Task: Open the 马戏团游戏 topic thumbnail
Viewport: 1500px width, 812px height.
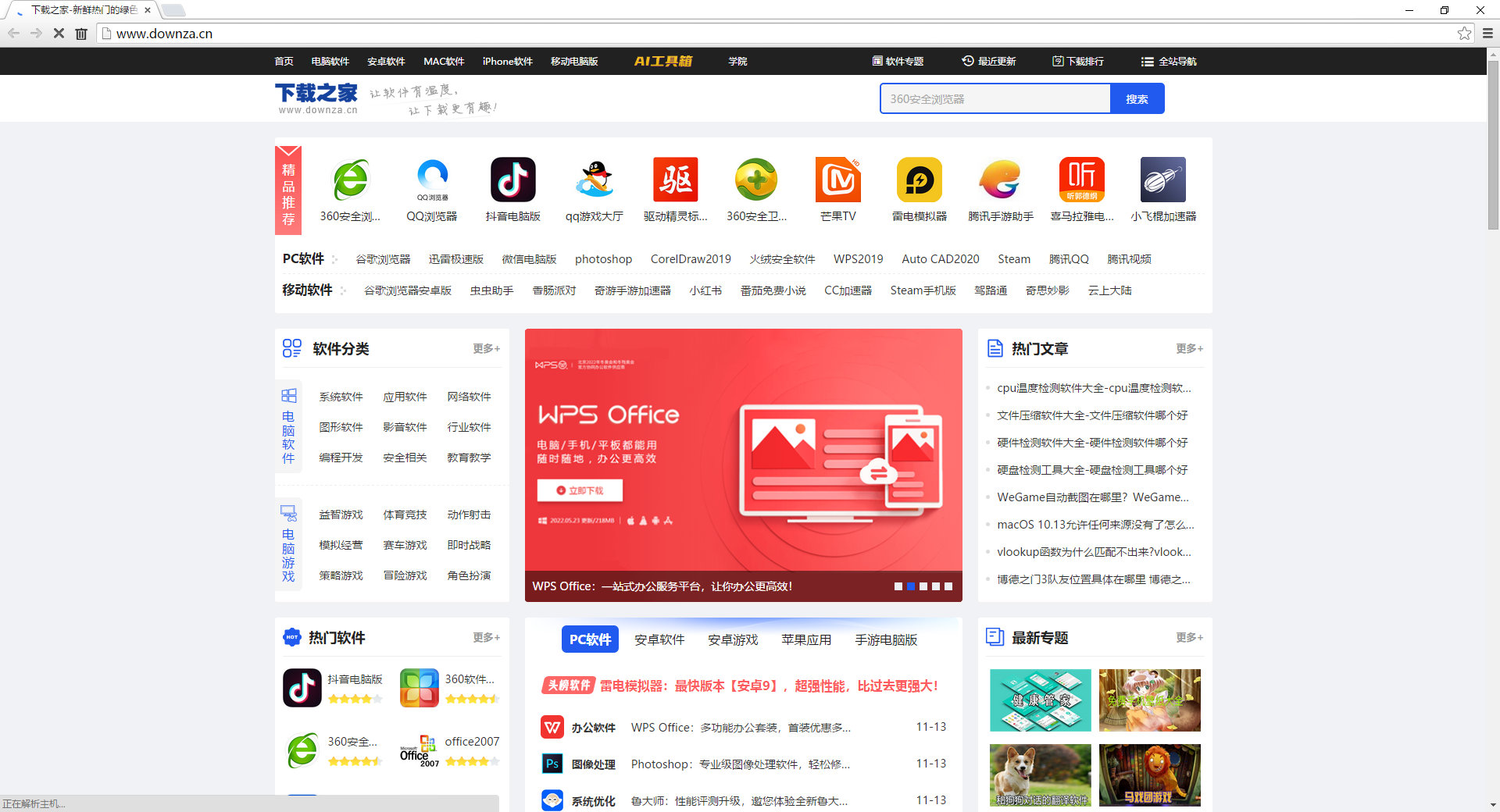Action: (x=1150, y=775)
